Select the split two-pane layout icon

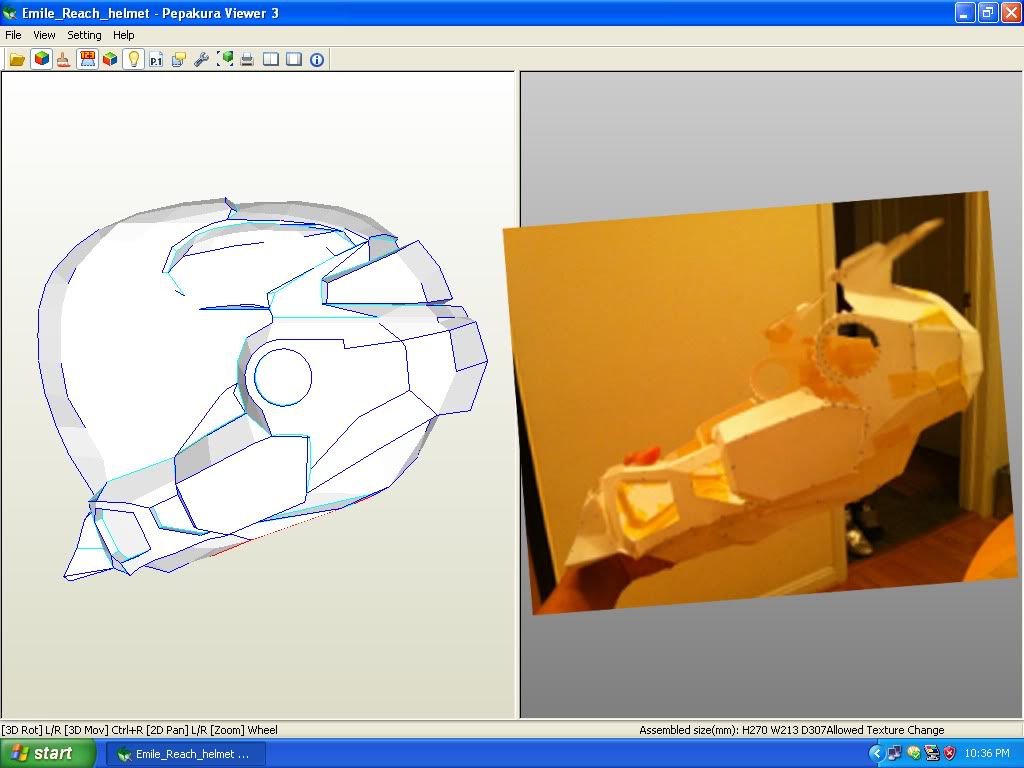pos(270,59)
